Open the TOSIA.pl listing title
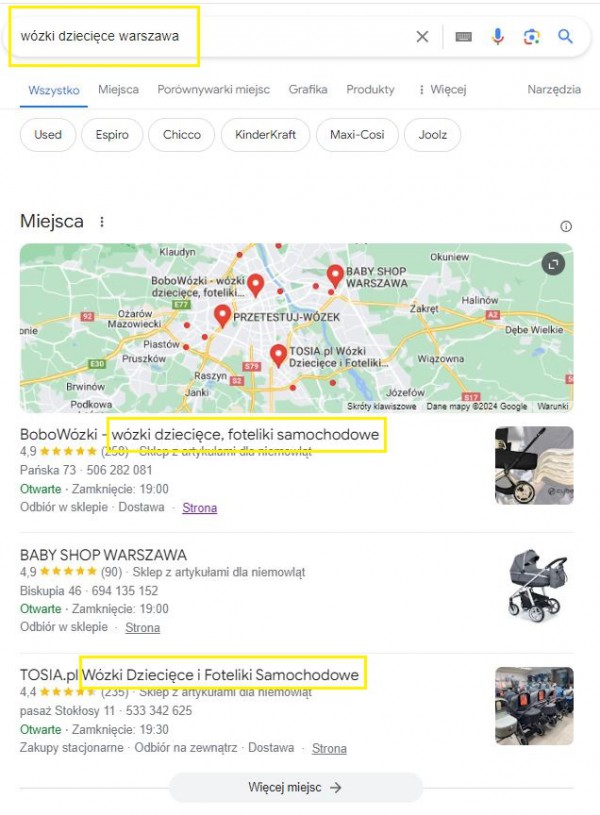This screenshot has width=600, height=815. 189,675
